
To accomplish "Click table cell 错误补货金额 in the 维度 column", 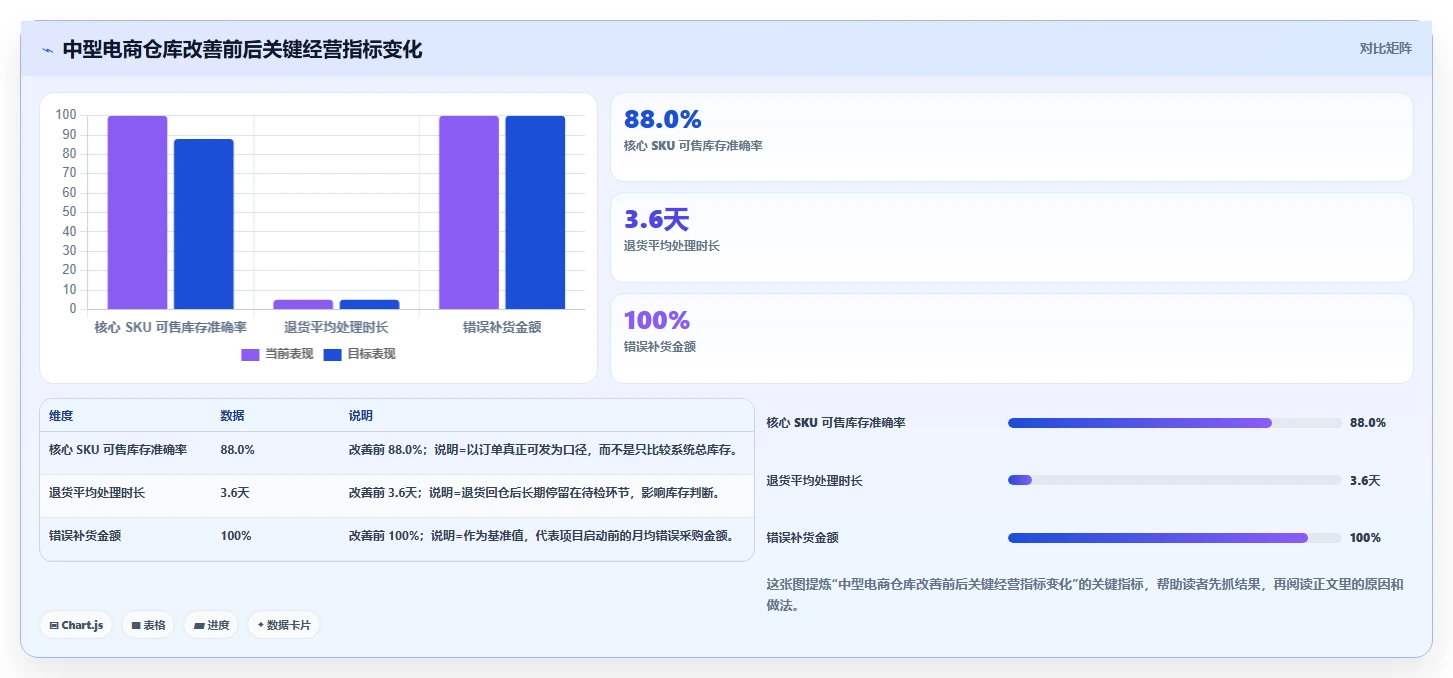I will 85,536.
